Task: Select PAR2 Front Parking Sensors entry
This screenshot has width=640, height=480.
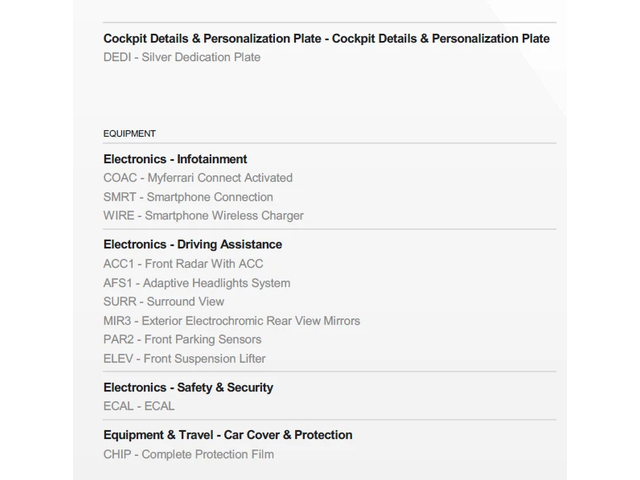Action: (182, 340)
